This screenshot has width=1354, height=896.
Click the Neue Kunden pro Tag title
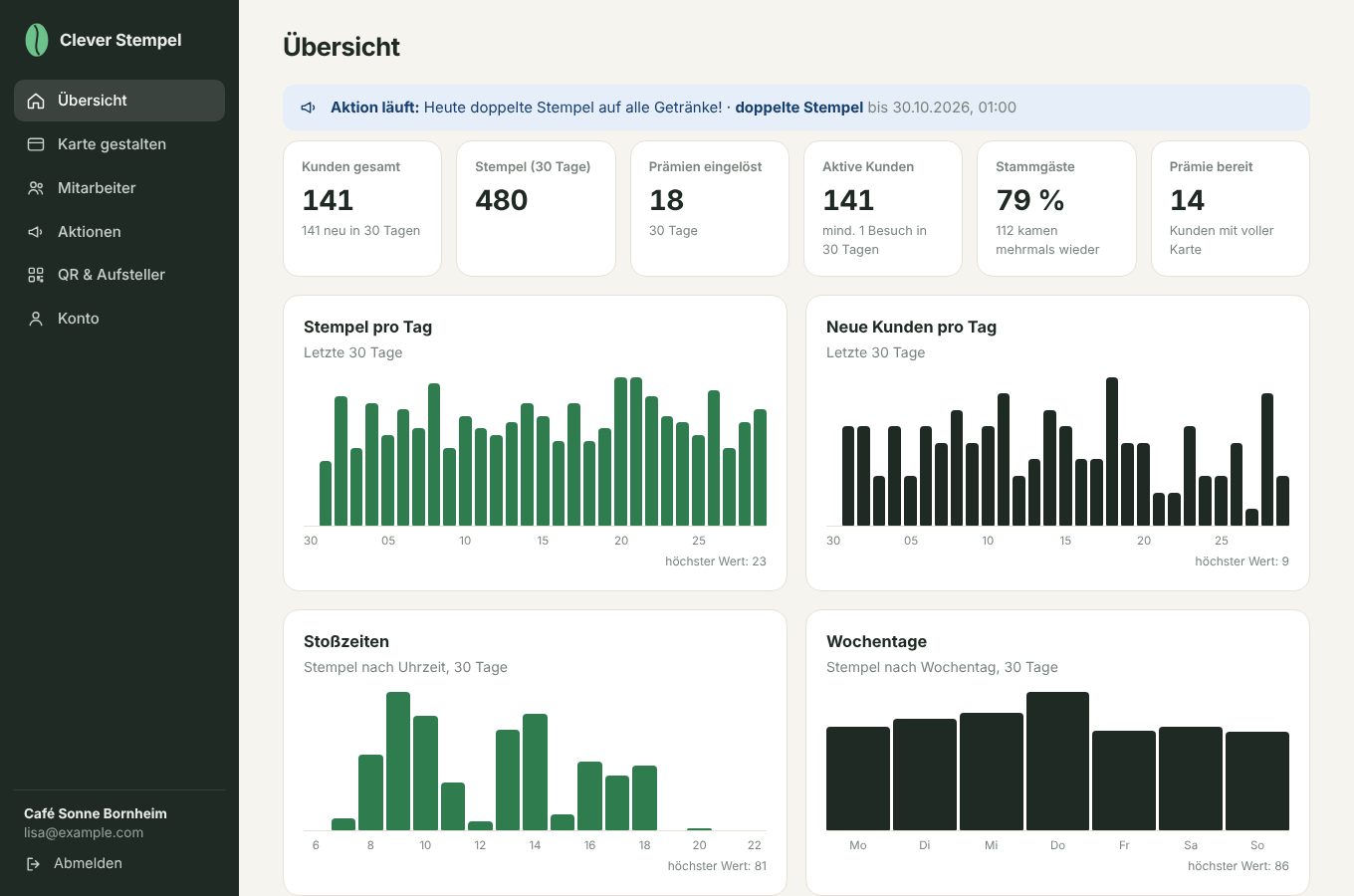tap(911, 327)
